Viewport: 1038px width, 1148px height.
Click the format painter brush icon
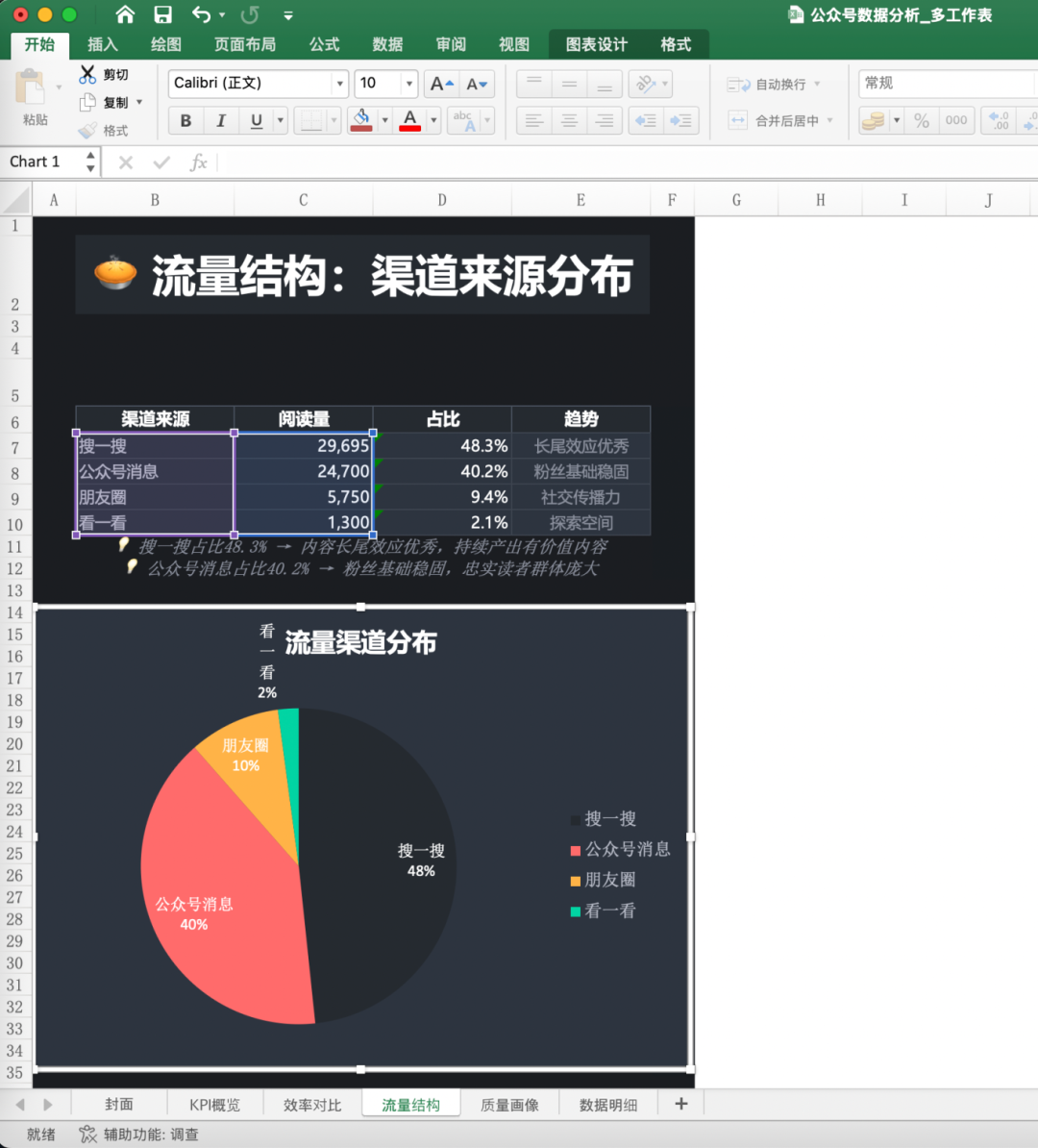(x=87, y=131)
